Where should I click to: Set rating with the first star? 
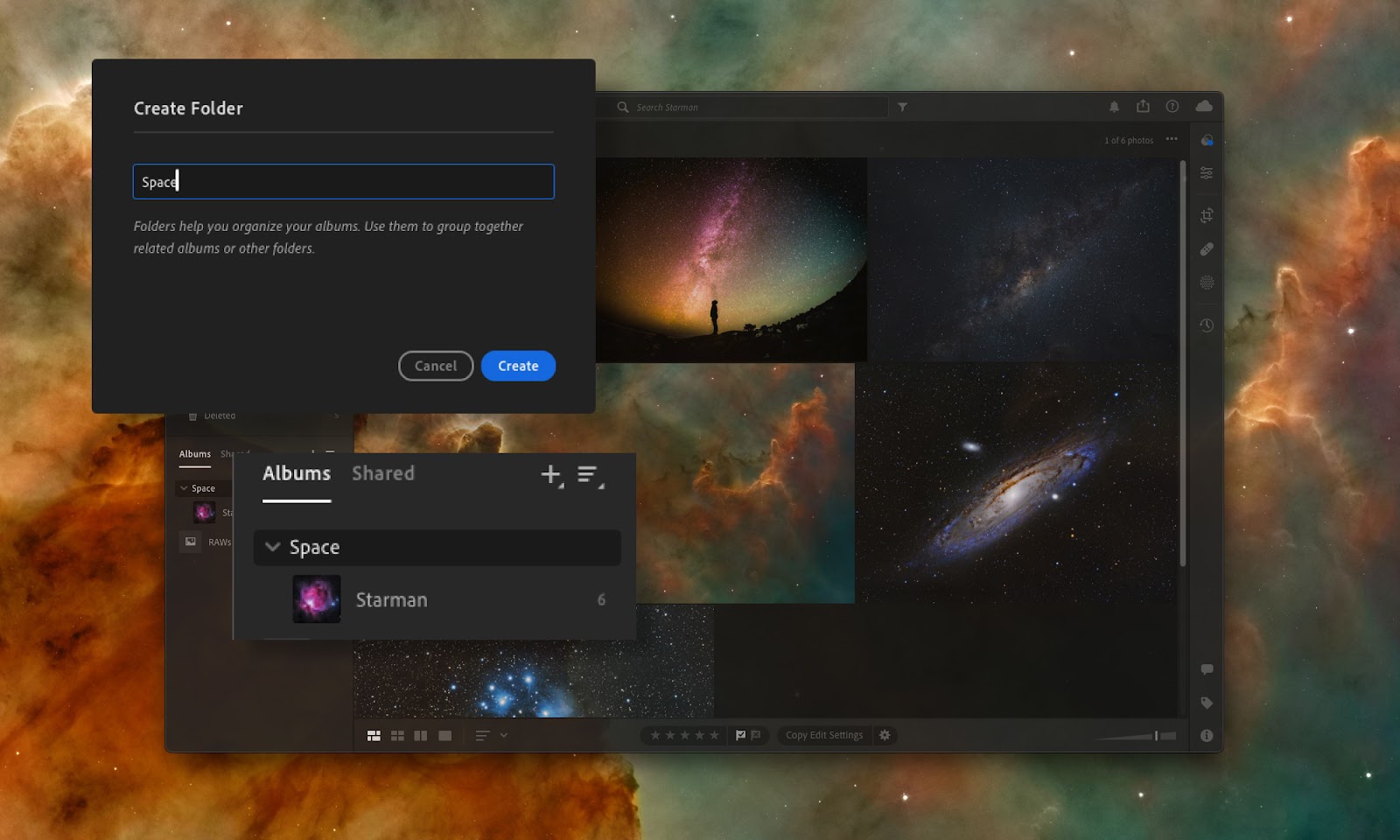coord(655,735)
